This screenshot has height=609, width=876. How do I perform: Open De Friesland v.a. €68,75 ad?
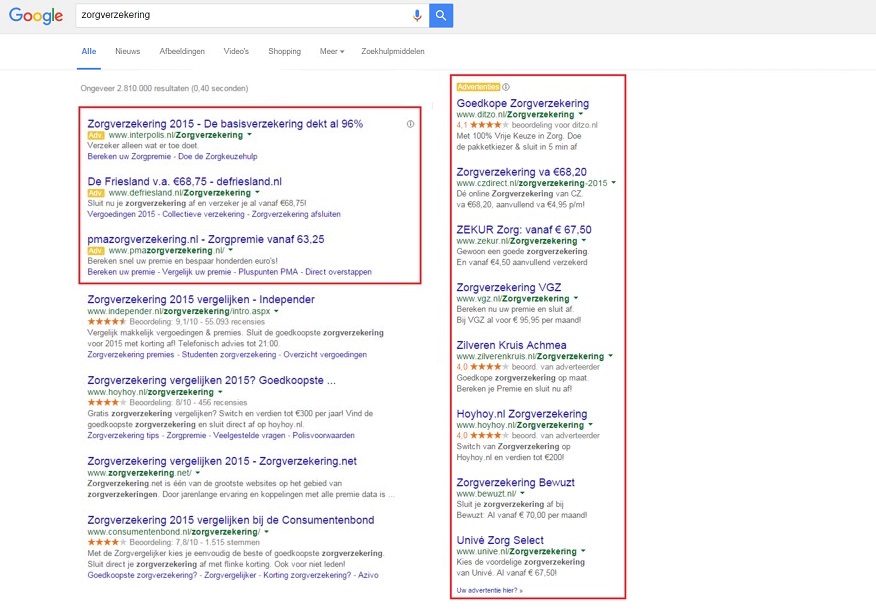(184, 182)
